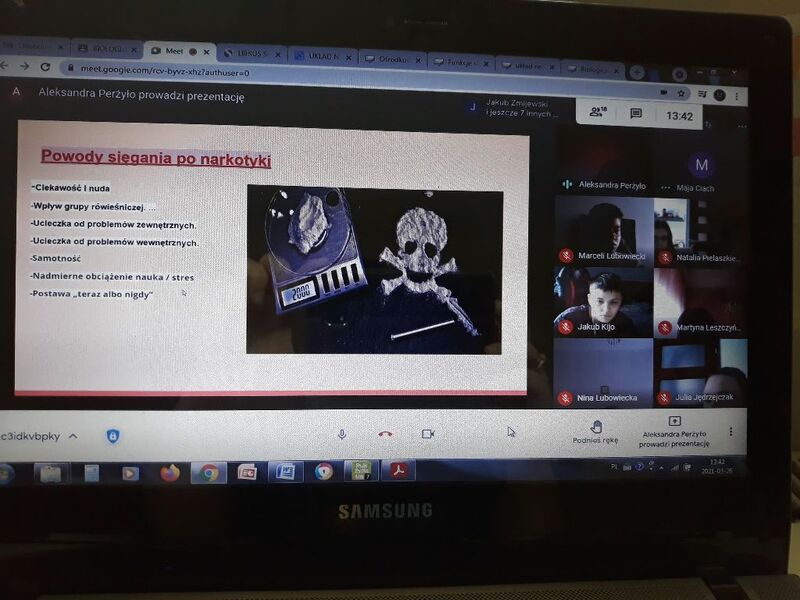The width and height of the screenshot is (800, 600).
Task: Click the meet.google.com address bar
Action: [300, 72]
